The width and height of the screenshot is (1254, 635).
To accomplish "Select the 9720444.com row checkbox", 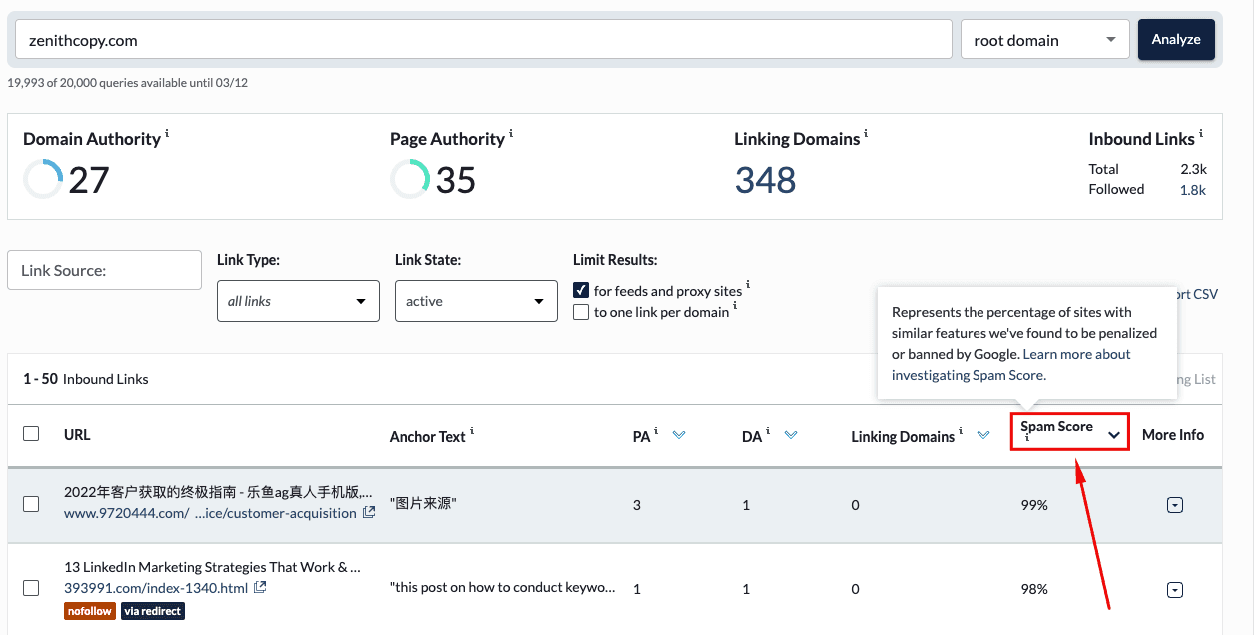I will 31,504.
